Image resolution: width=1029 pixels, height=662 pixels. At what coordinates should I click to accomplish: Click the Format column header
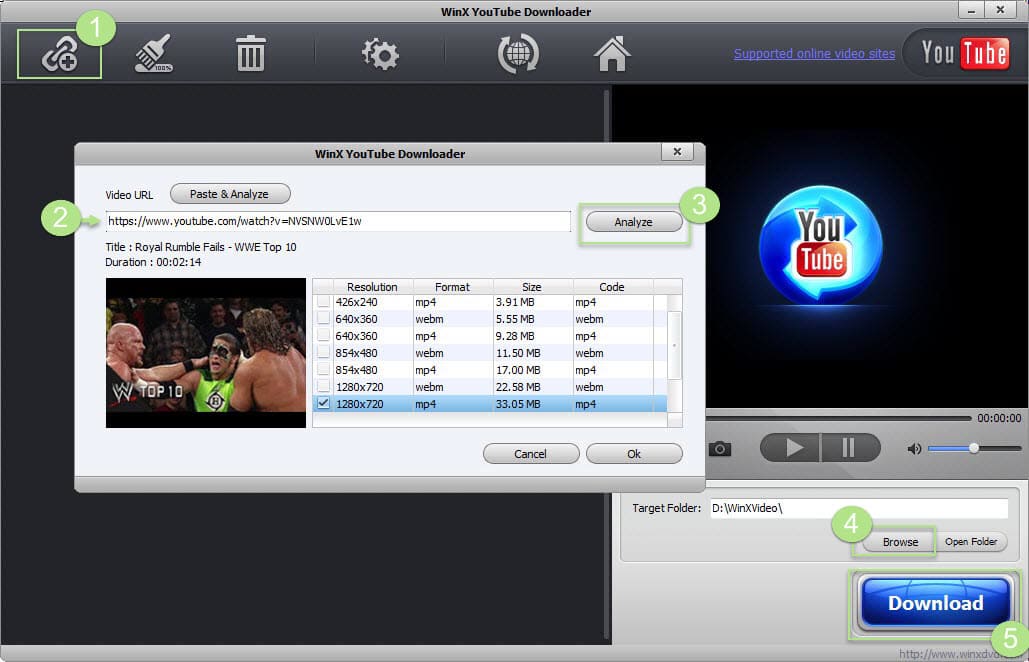452,287
